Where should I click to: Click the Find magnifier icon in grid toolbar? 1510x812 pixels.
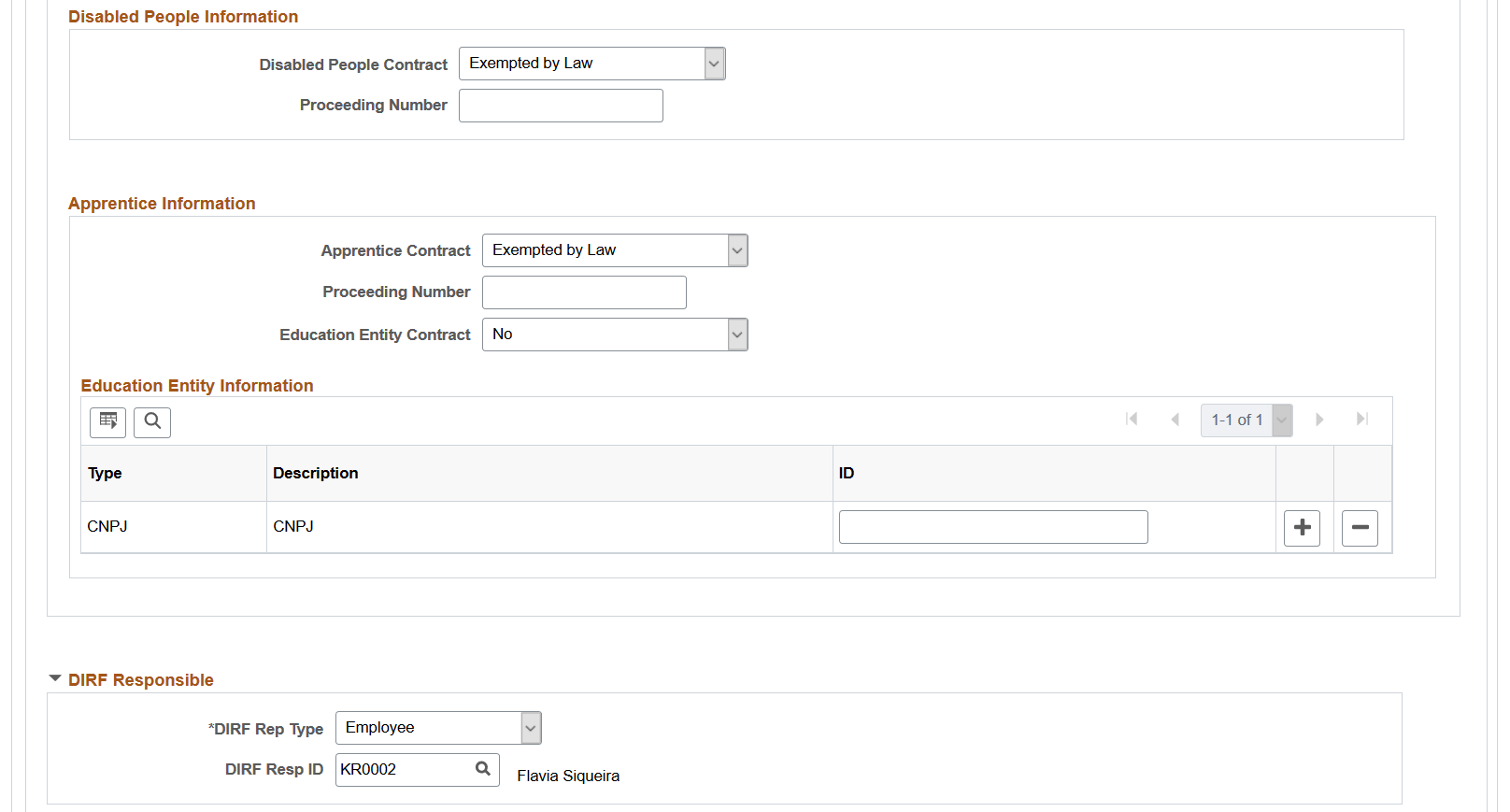point(152,422)
